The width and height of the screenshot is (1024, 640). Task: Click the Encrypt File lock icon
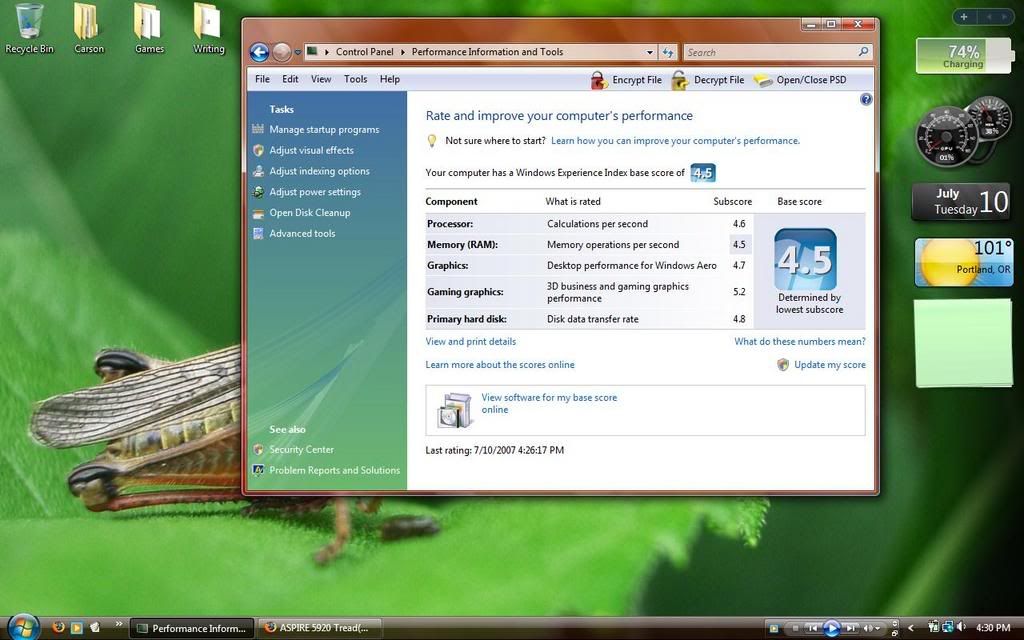point(599,80)
